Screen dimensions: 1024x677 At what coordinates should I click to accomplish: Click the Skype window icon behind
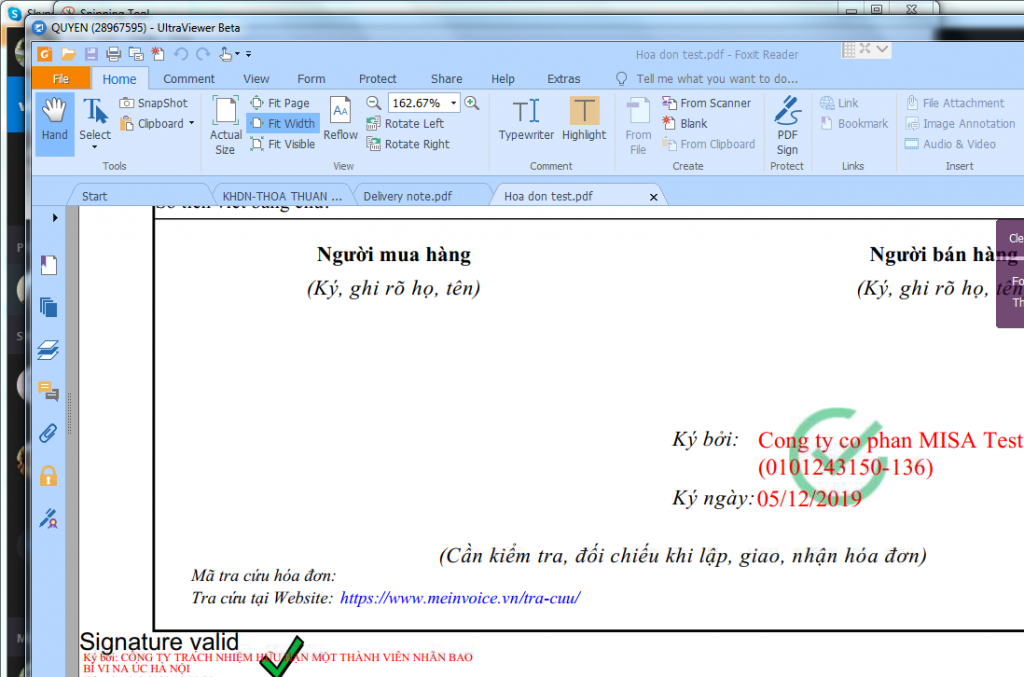point(15,12)
